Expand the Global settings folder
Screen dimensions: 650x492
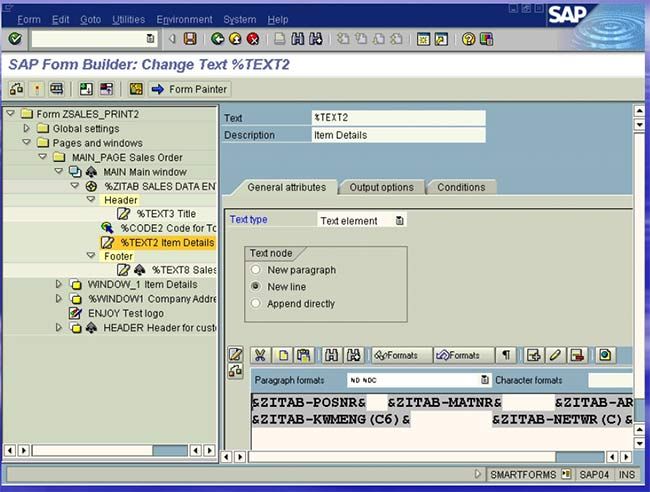click(27, 128)
